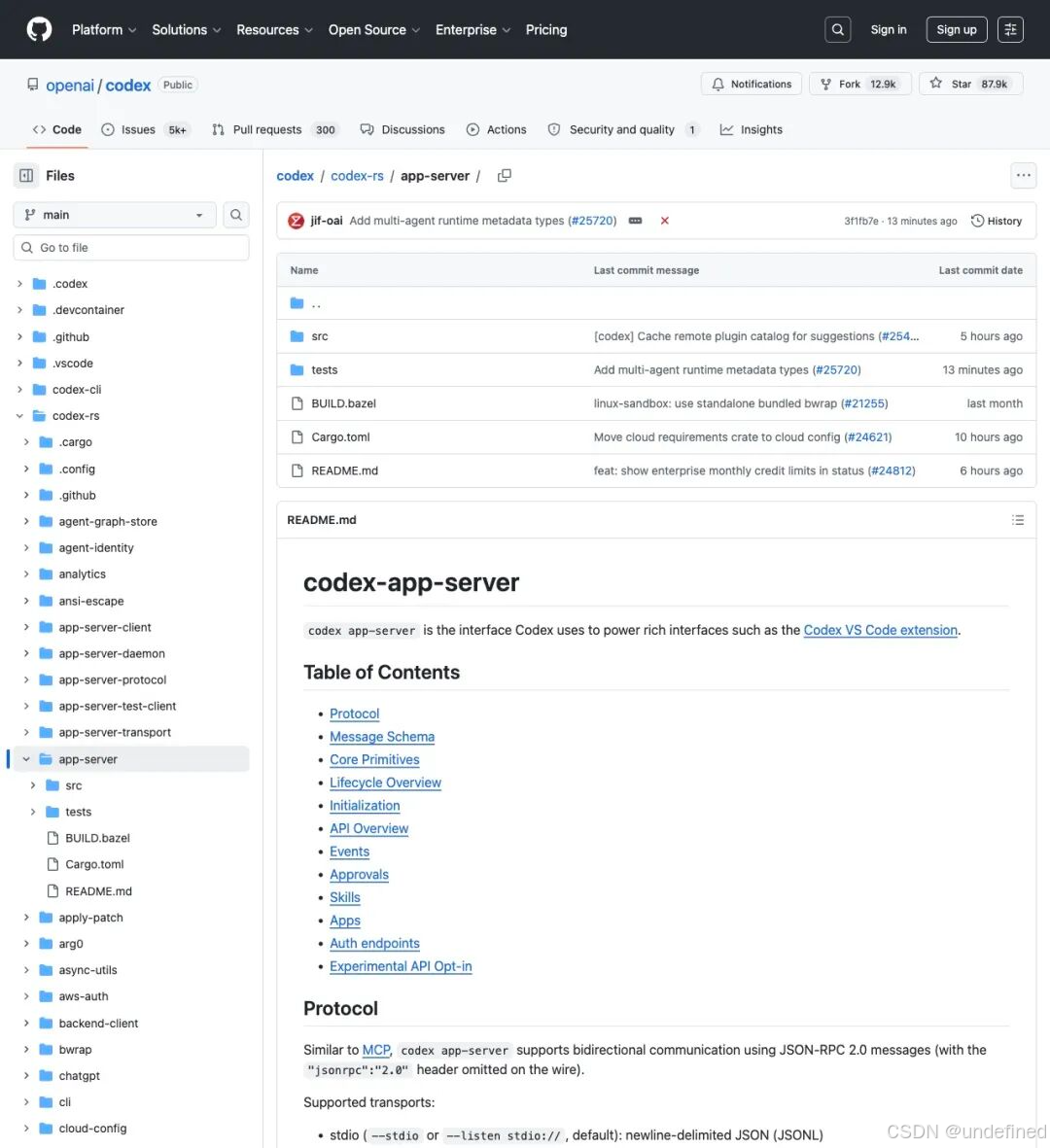Select Cargo.toml in file tree

click(94, 864)
